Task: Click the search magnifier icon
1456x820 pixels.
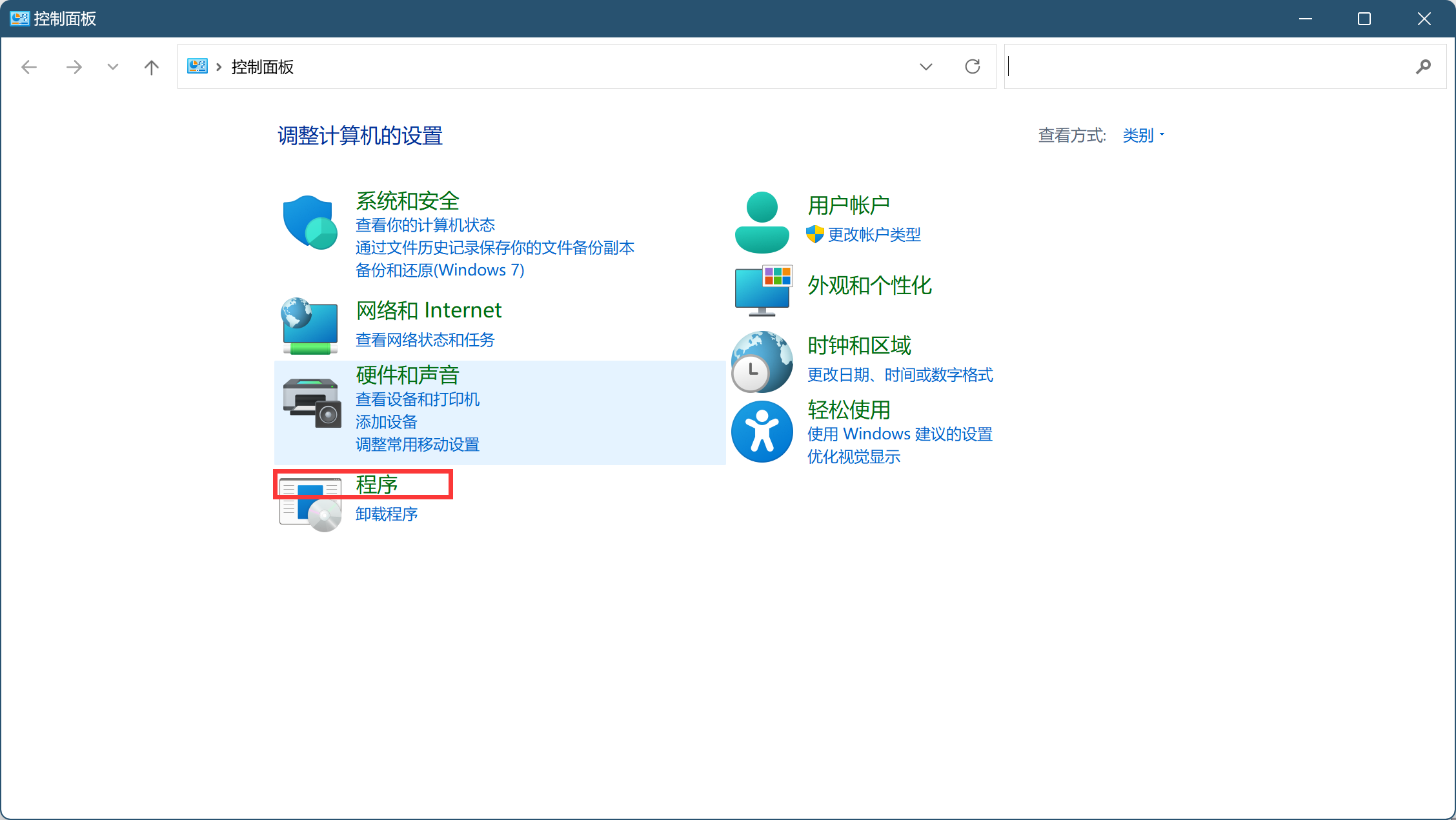Action: tap(1423, 66)
